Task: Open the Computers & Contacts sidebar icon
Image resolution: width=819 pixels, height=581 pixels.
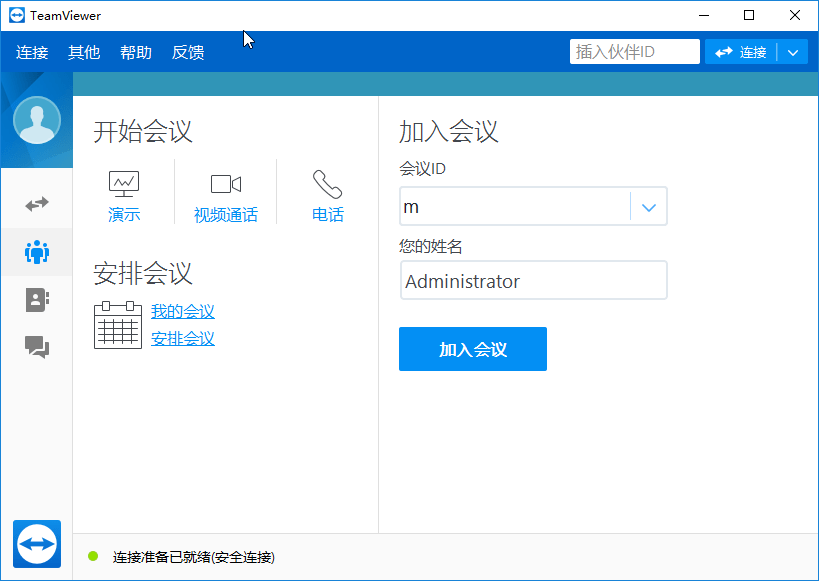Action: 37,300
